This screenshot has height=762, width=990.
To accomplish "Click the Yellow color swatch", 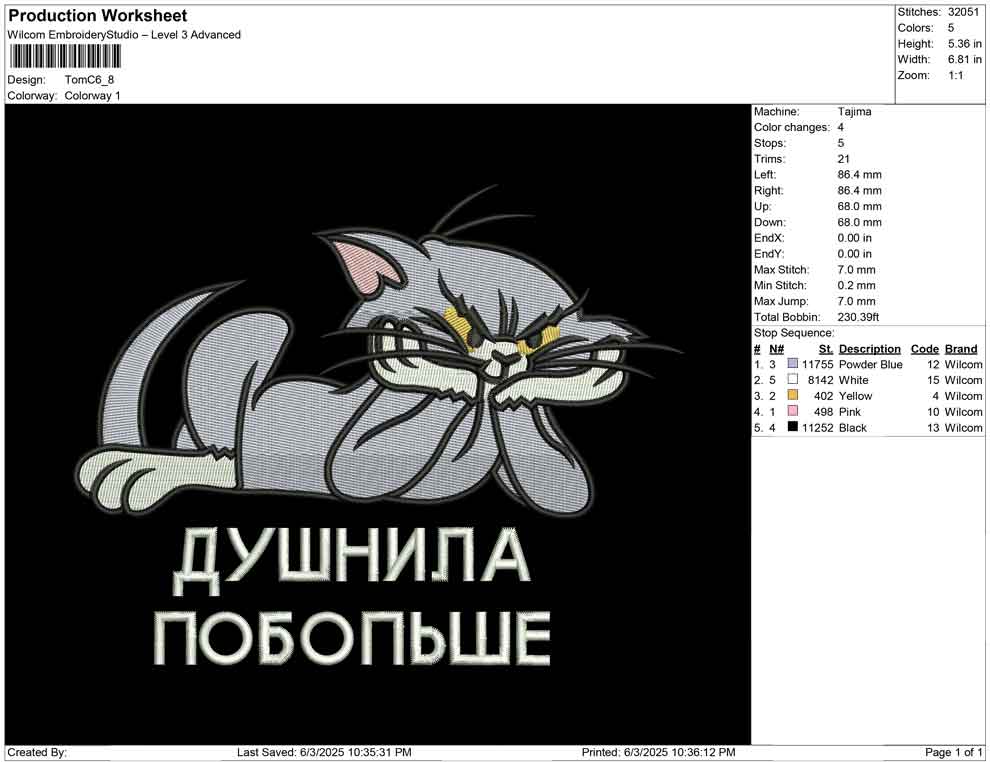I will point(792,395).
